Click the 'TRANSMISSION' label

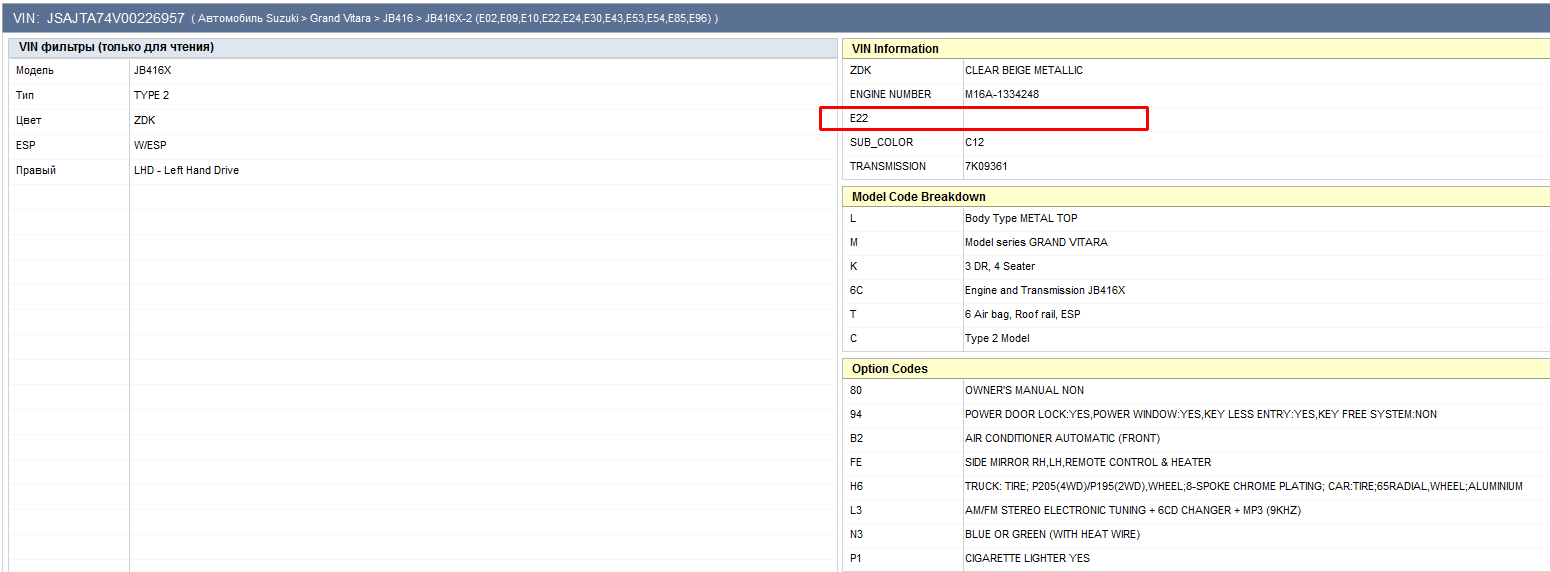click(888, 167)
